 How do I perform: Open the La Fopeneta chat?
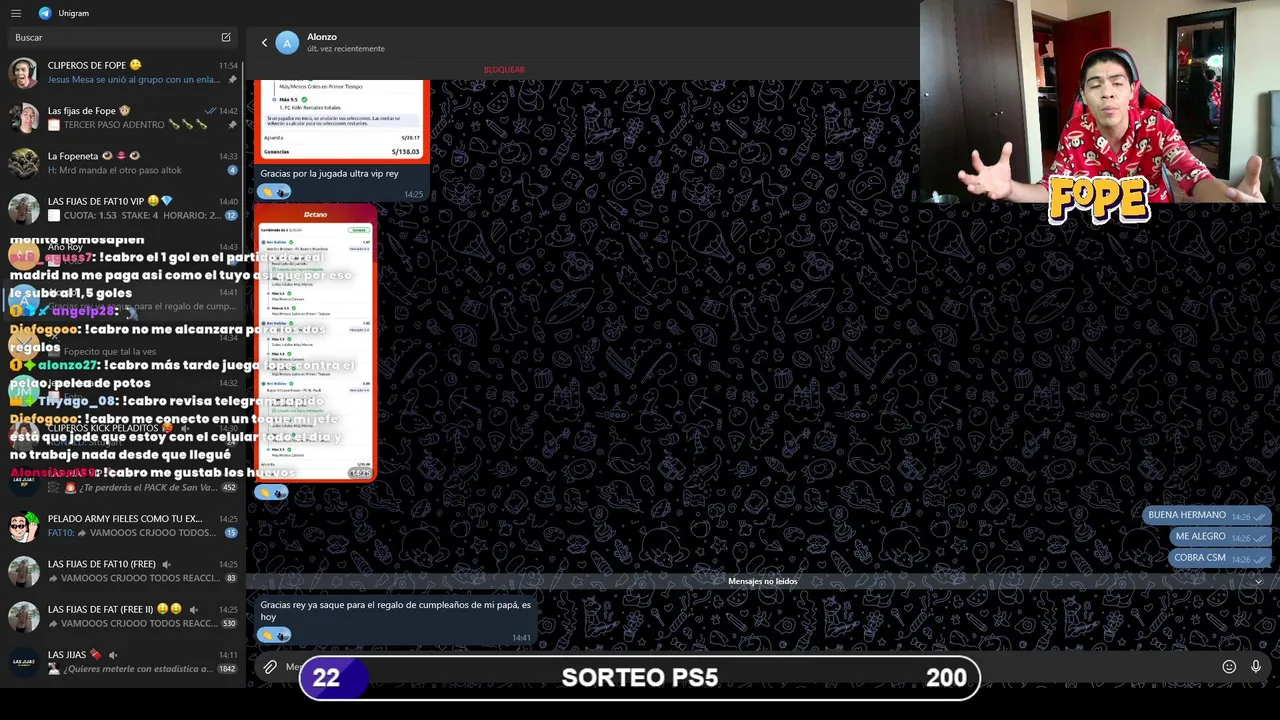tap(123, 163)
